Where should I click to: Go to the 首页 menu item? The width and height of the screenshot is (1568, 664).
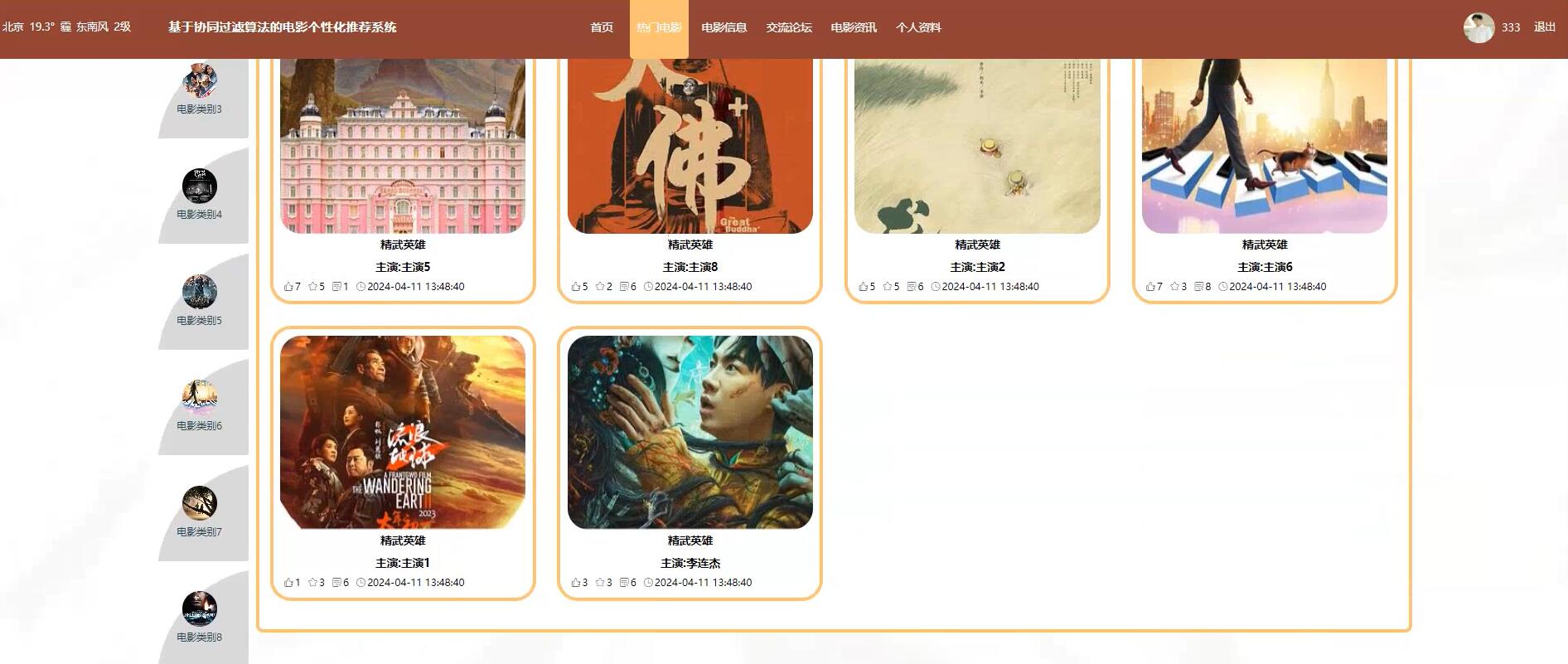602,27
